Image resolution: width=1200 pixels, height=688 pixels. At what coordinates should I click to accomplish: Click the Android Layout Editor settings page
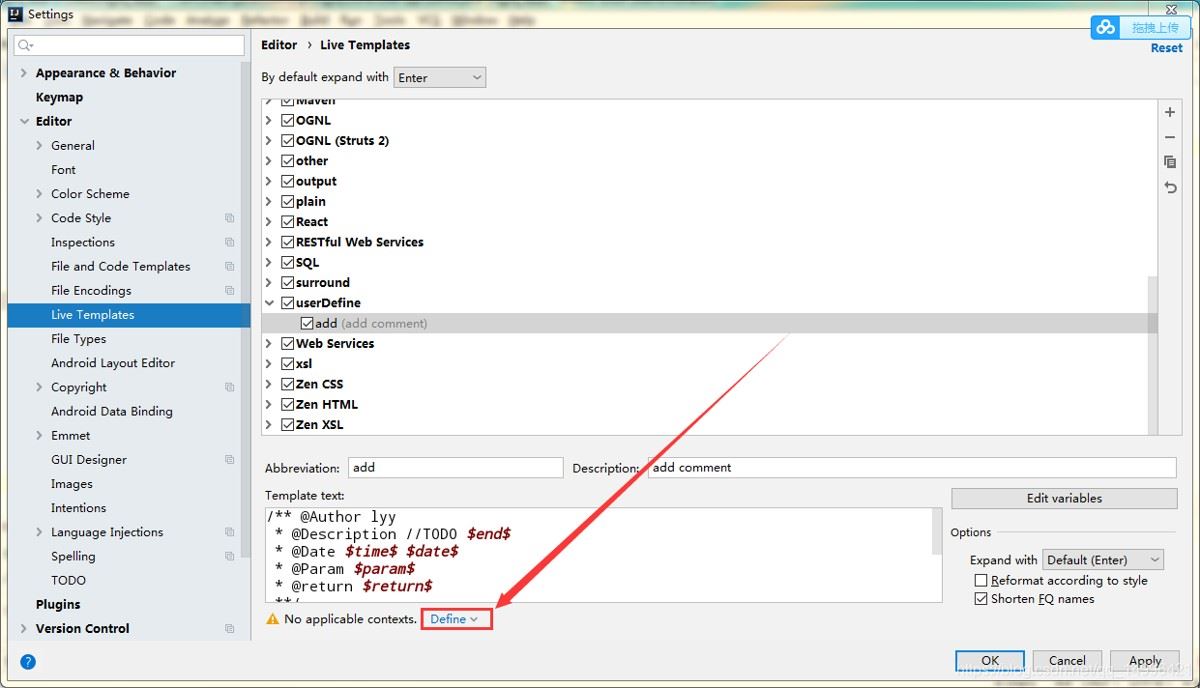pyautogui.click(x=113, y=363)
